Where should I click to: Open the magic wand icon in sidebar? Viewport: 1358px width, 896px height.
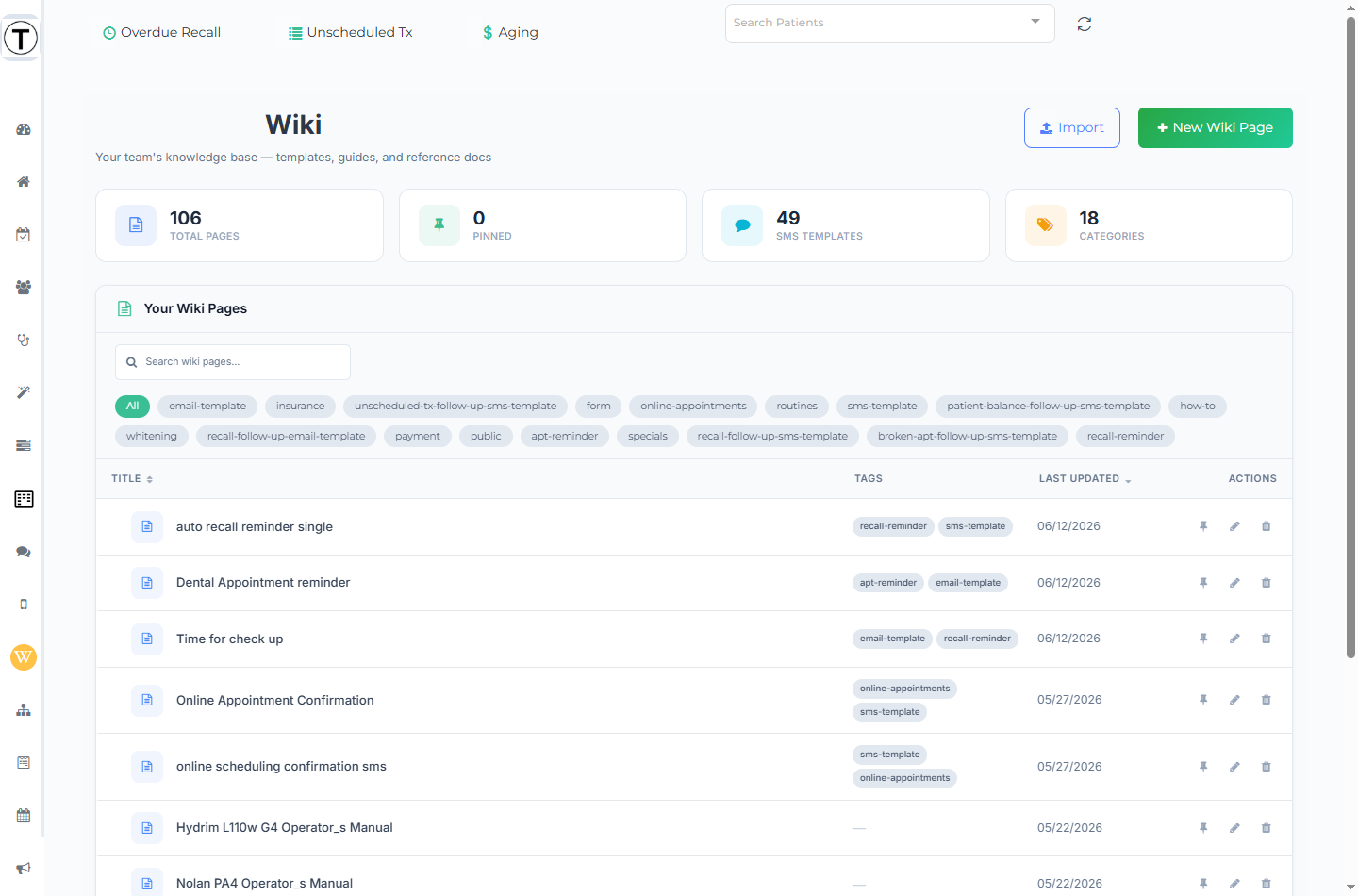click(24, 392)
